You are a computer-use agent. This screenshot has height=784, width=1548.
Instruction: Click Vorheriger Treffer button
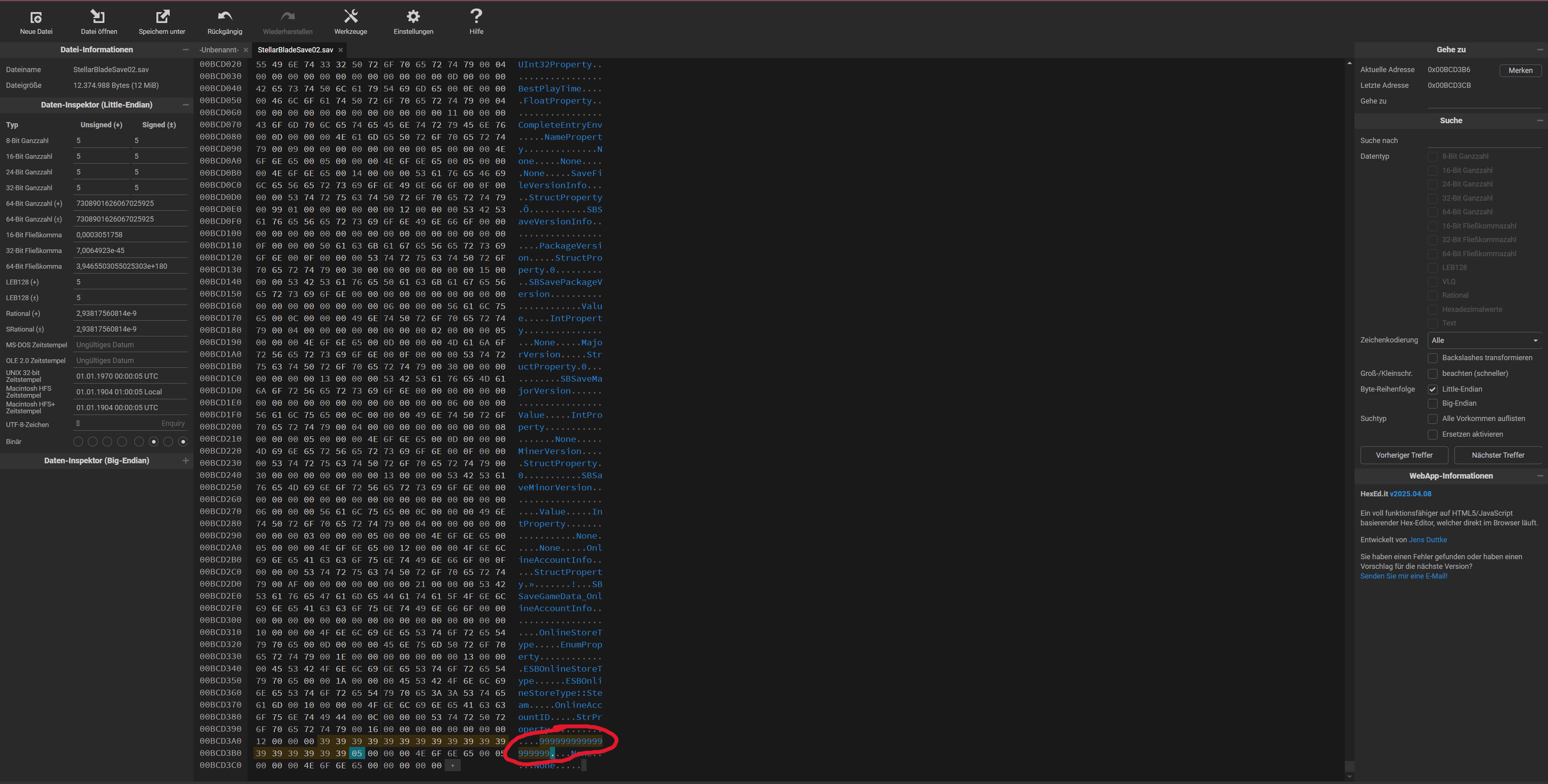(1404, 455)
